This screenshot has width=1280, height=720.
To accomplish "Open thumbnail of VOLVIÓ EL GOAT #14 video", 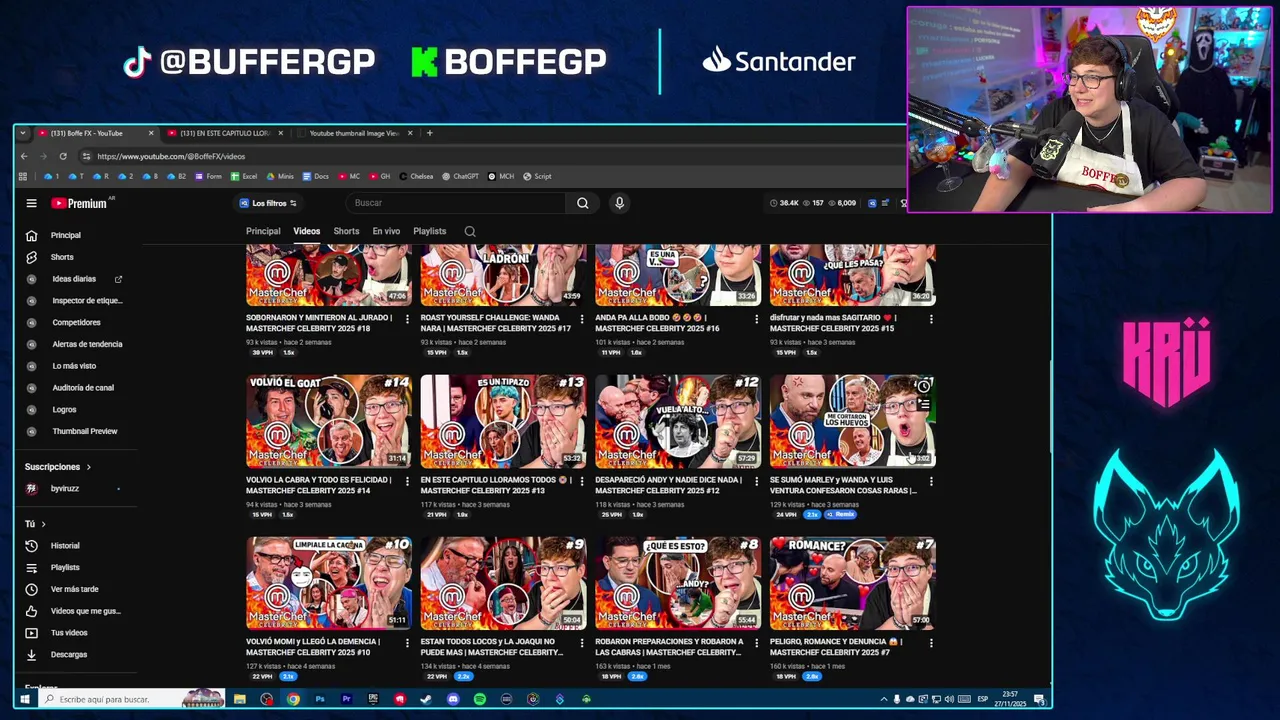I will tap(328, 421).
